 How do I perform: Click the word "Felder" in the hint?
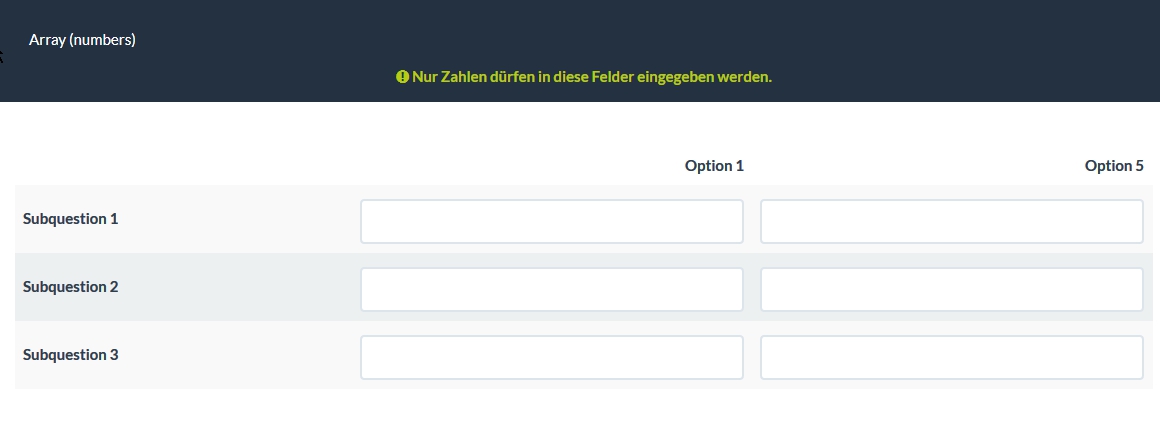tap(611, 77)
